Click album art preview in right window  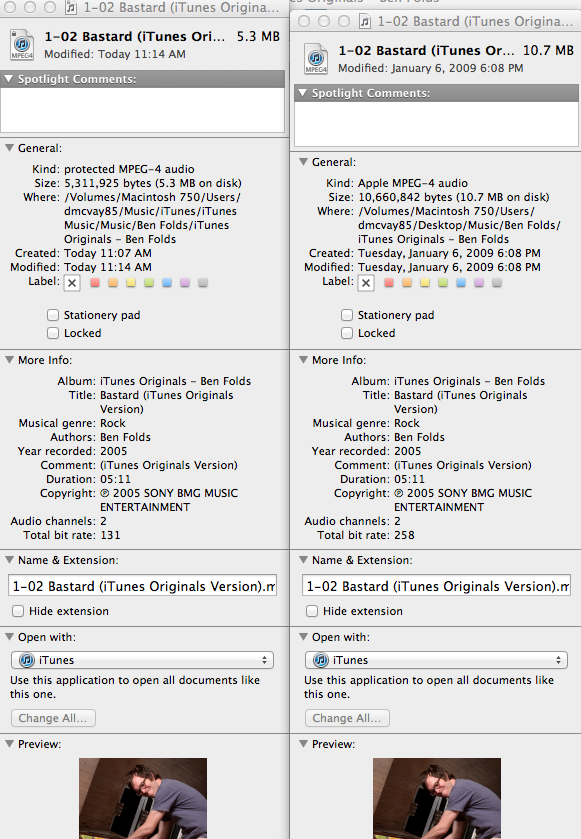coord(437,798)
